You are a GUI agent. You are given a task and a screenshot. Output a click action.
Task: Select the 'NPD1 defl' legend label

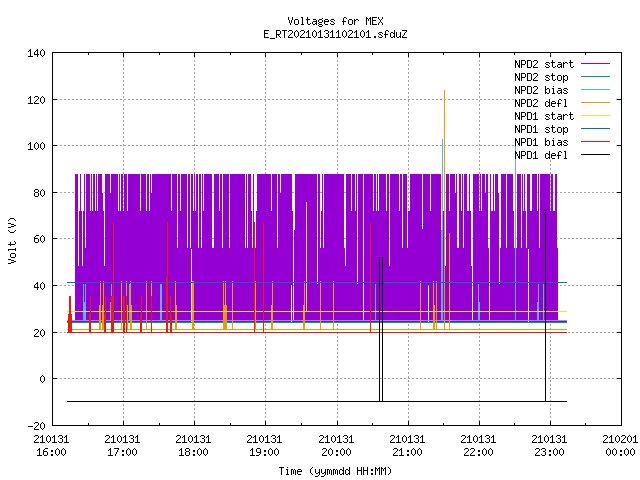tap(541, 156)
